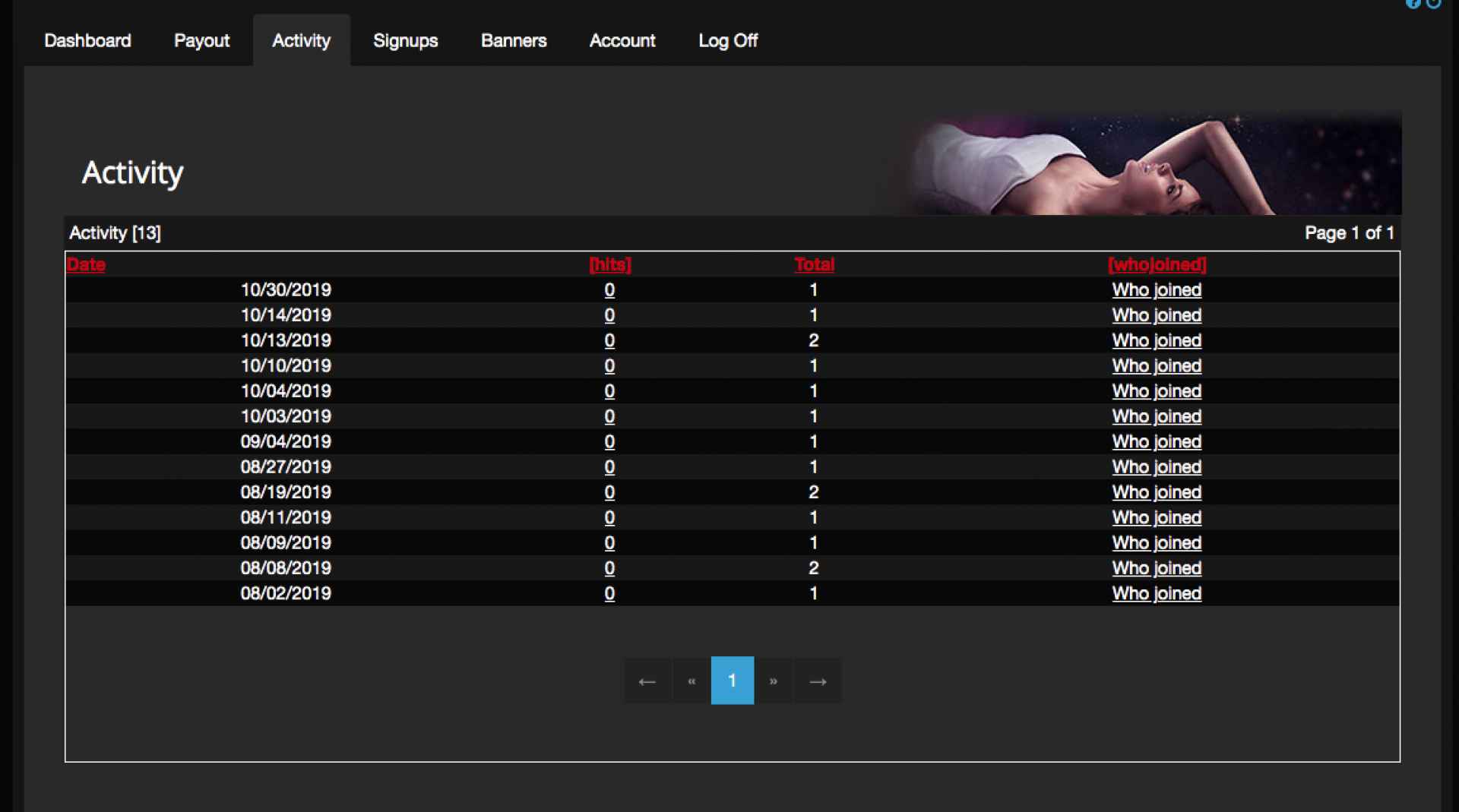Open hits link in the 10/10/2019 row
1459x812 pixels.
click(609, 365)
